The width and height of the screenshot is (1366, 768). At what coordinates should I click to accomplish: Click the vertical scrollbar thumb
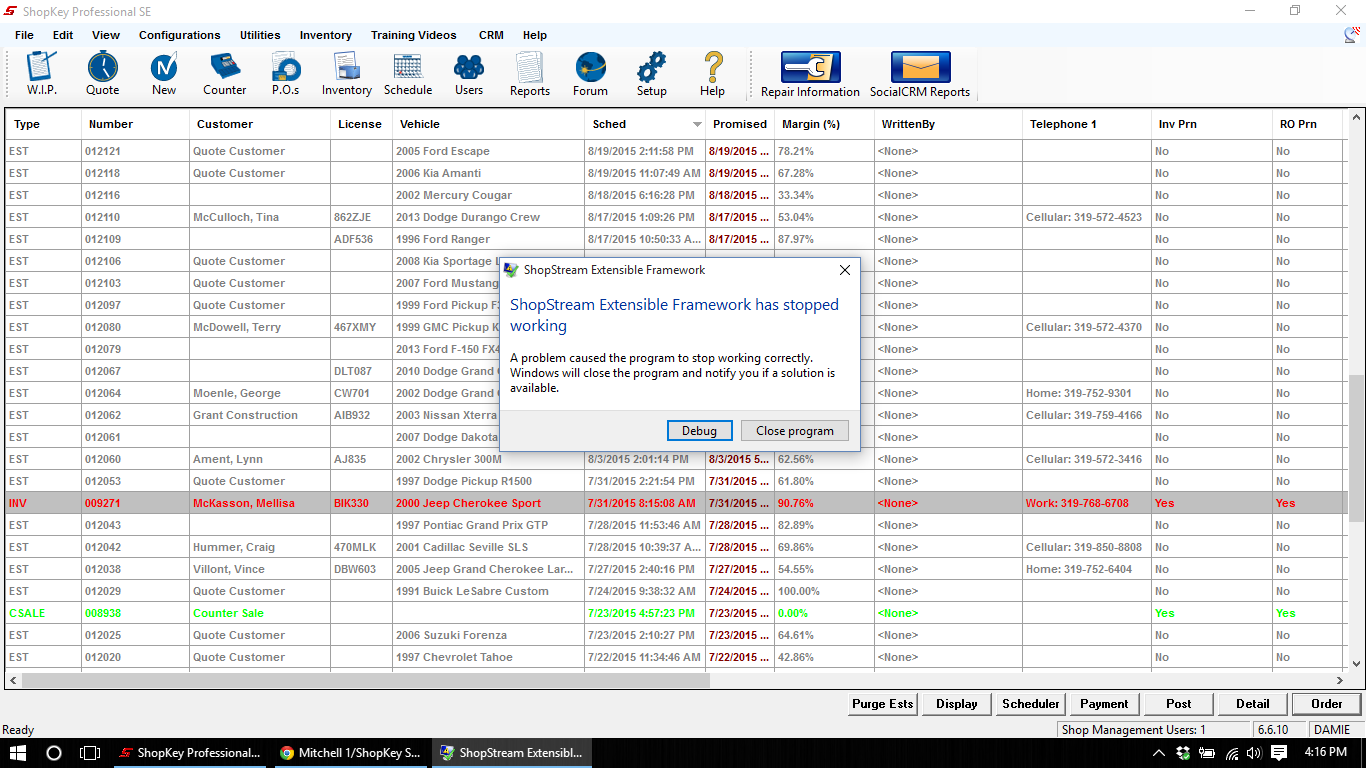1356,448
